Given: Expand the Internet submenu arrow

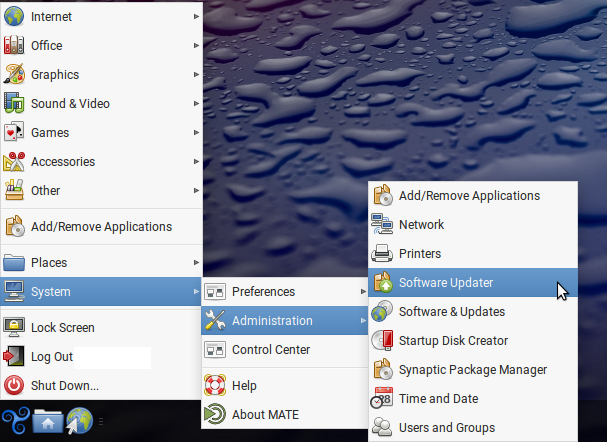Looking at the screenshot, I should tap(195, 17).
